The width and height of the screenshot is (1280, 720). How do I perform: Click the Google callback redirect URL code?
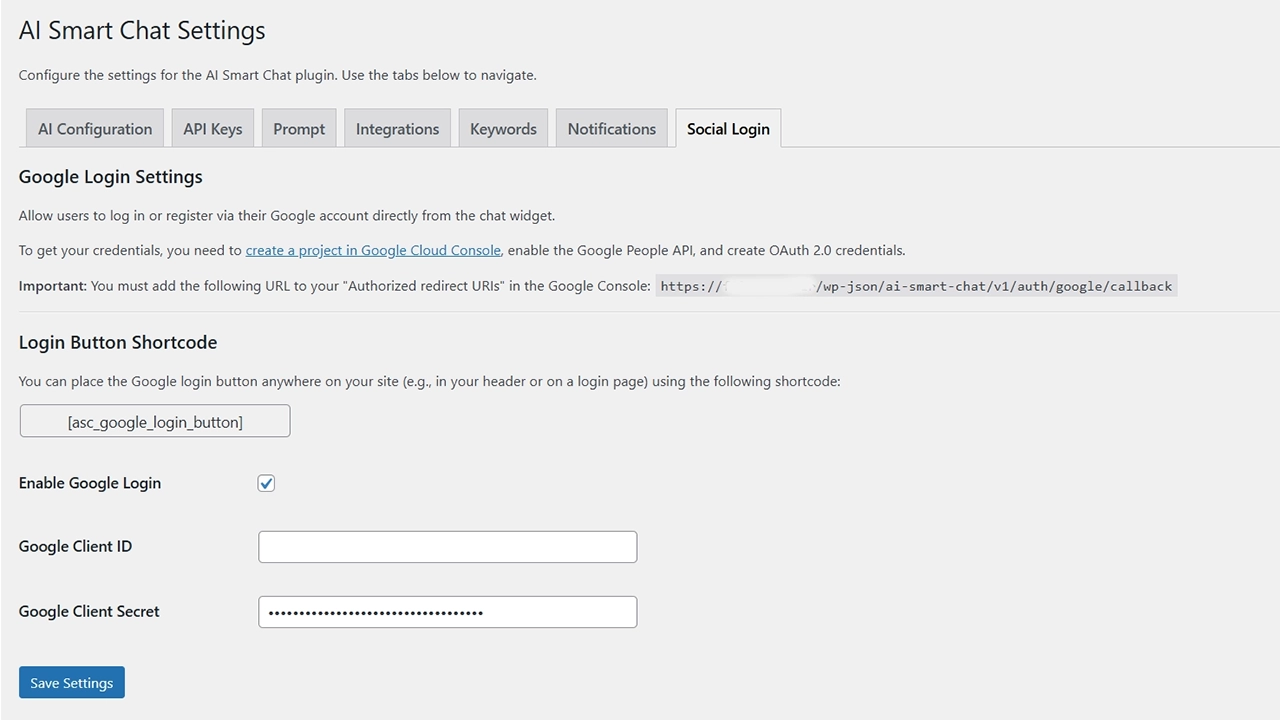pyautogui.click(x=916, y=286)
